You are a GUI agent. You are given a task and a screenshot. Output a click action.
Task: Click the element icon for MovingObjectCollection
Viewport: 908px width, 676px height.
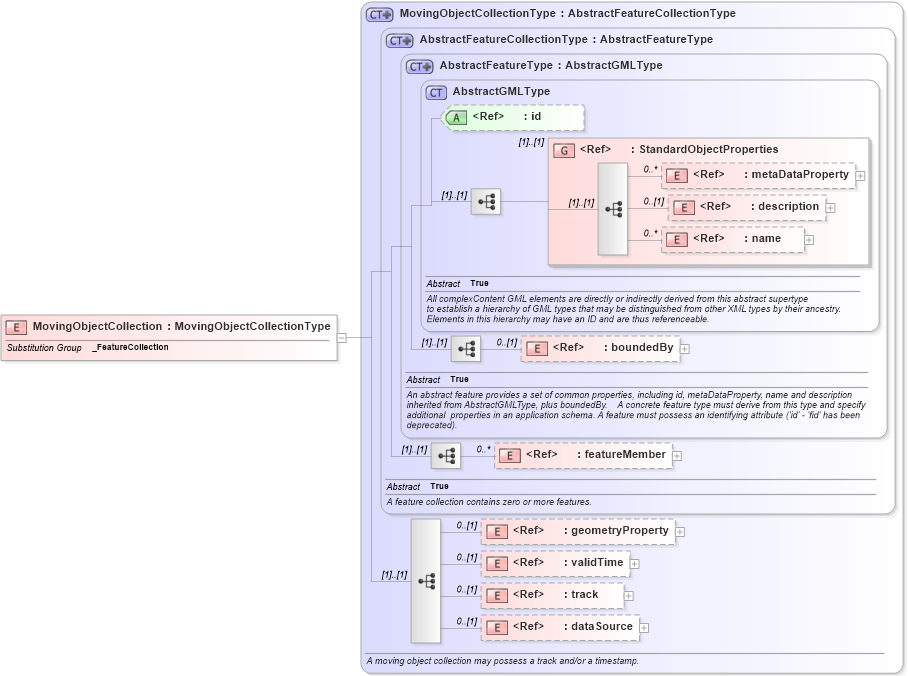15,326
